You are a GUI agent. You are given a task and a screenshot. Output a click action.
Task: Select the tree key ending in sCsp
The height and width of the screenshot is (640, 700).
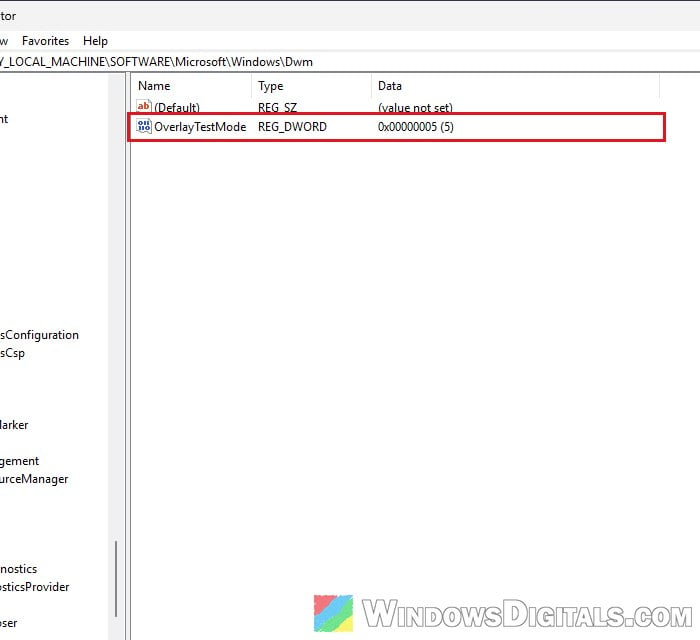(12, 353)
